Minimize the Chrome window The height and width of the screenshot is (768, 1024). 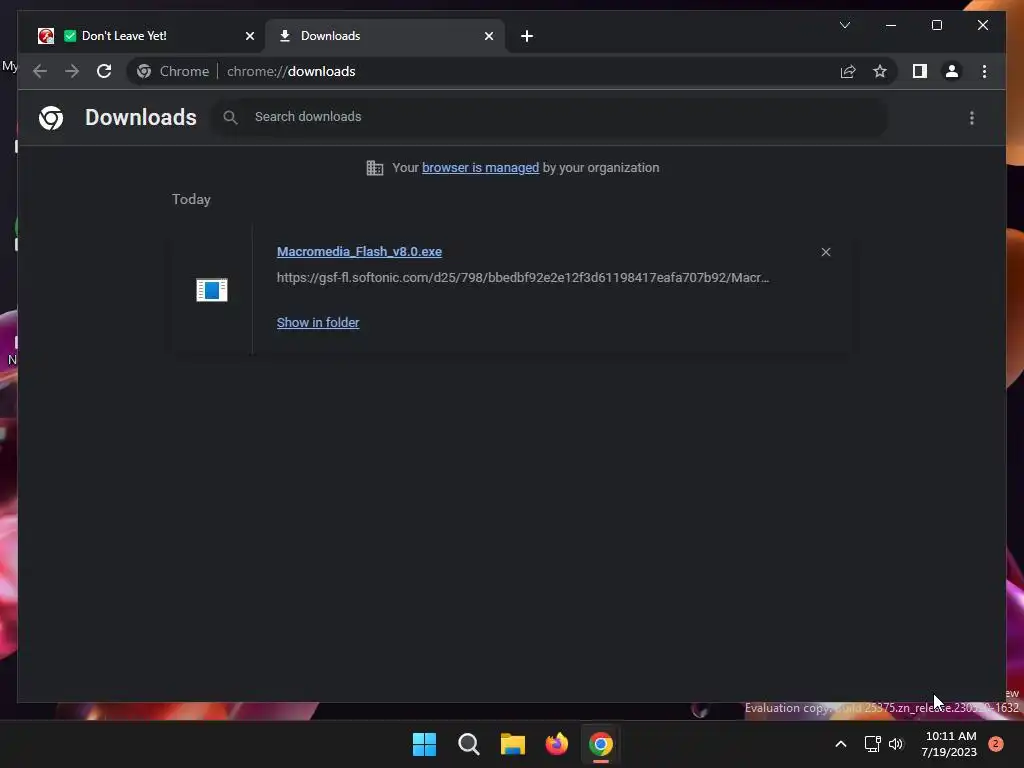click(x=891, y=25)
